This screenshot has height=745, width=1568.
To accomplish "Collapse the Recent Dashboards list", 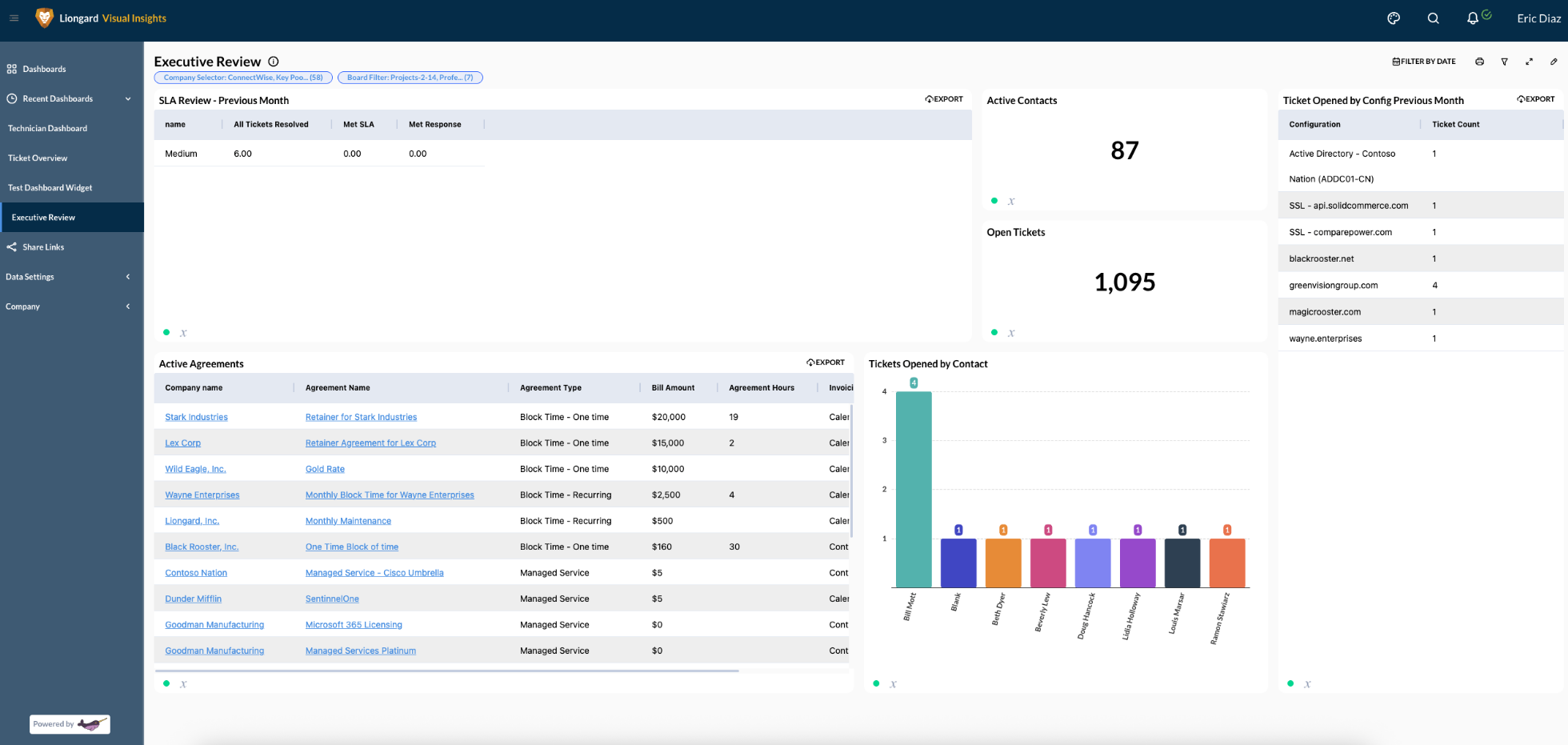I will point(127,98).
